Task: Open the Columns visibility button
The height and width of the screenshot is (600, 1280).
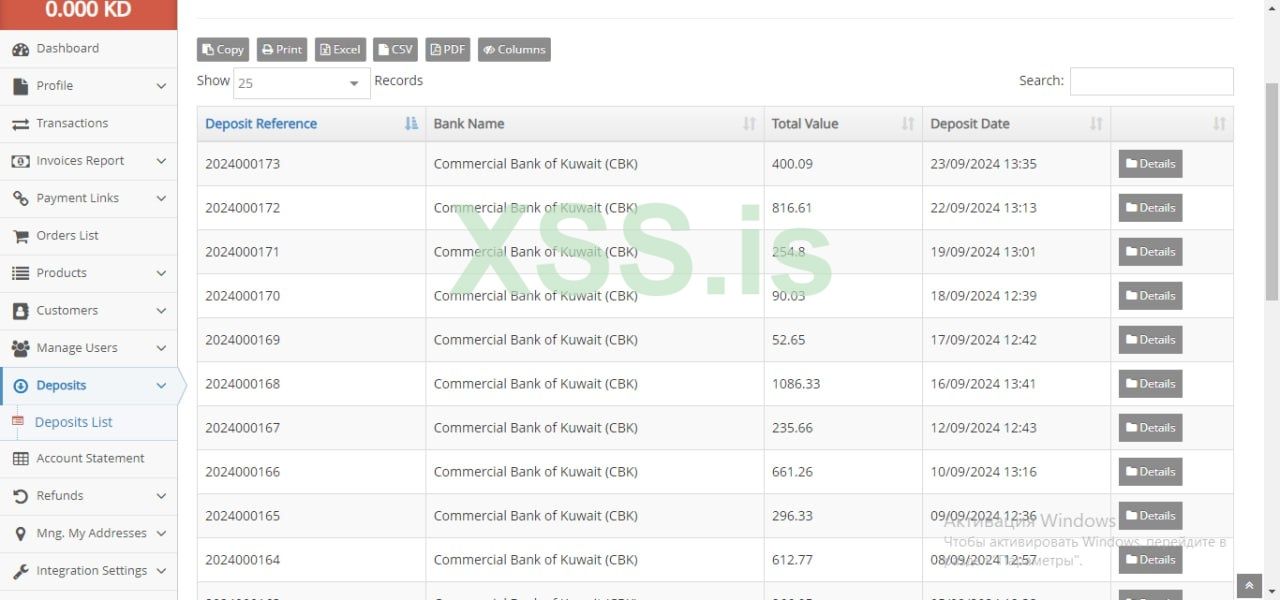Action: [514, 50]
